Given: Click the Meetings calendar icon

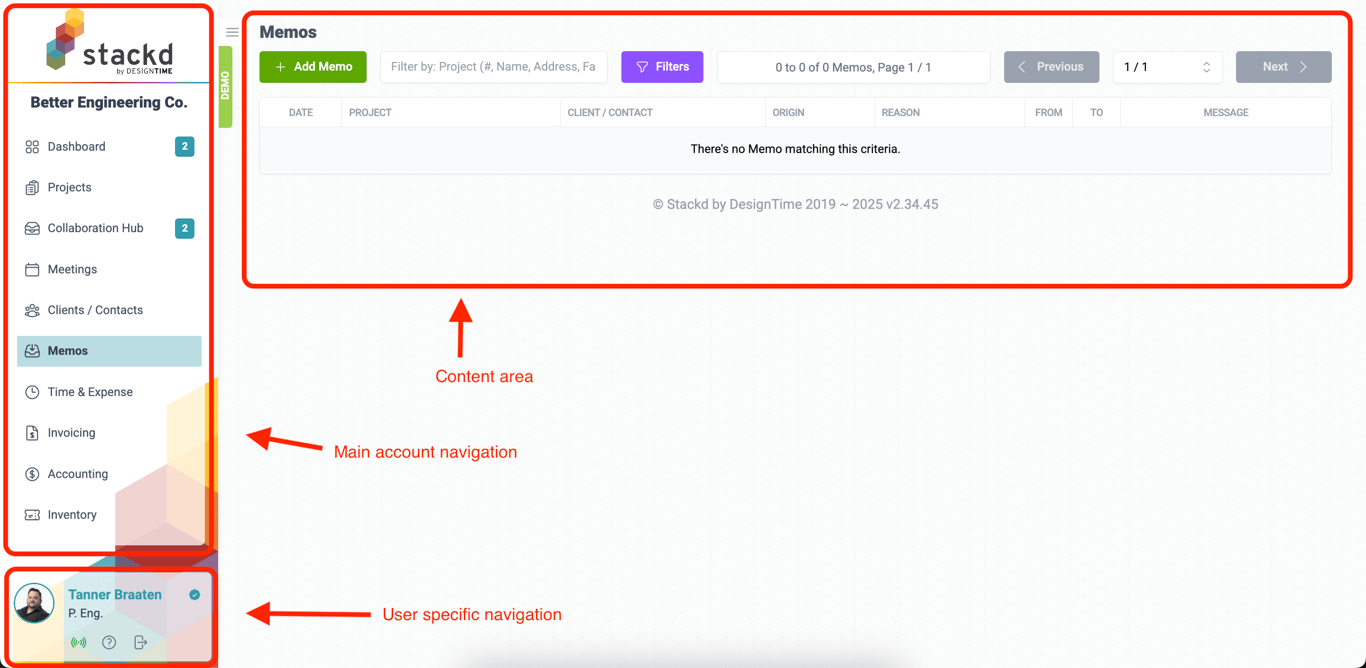Looking at the screenshot, I should [x=32, y=270].
